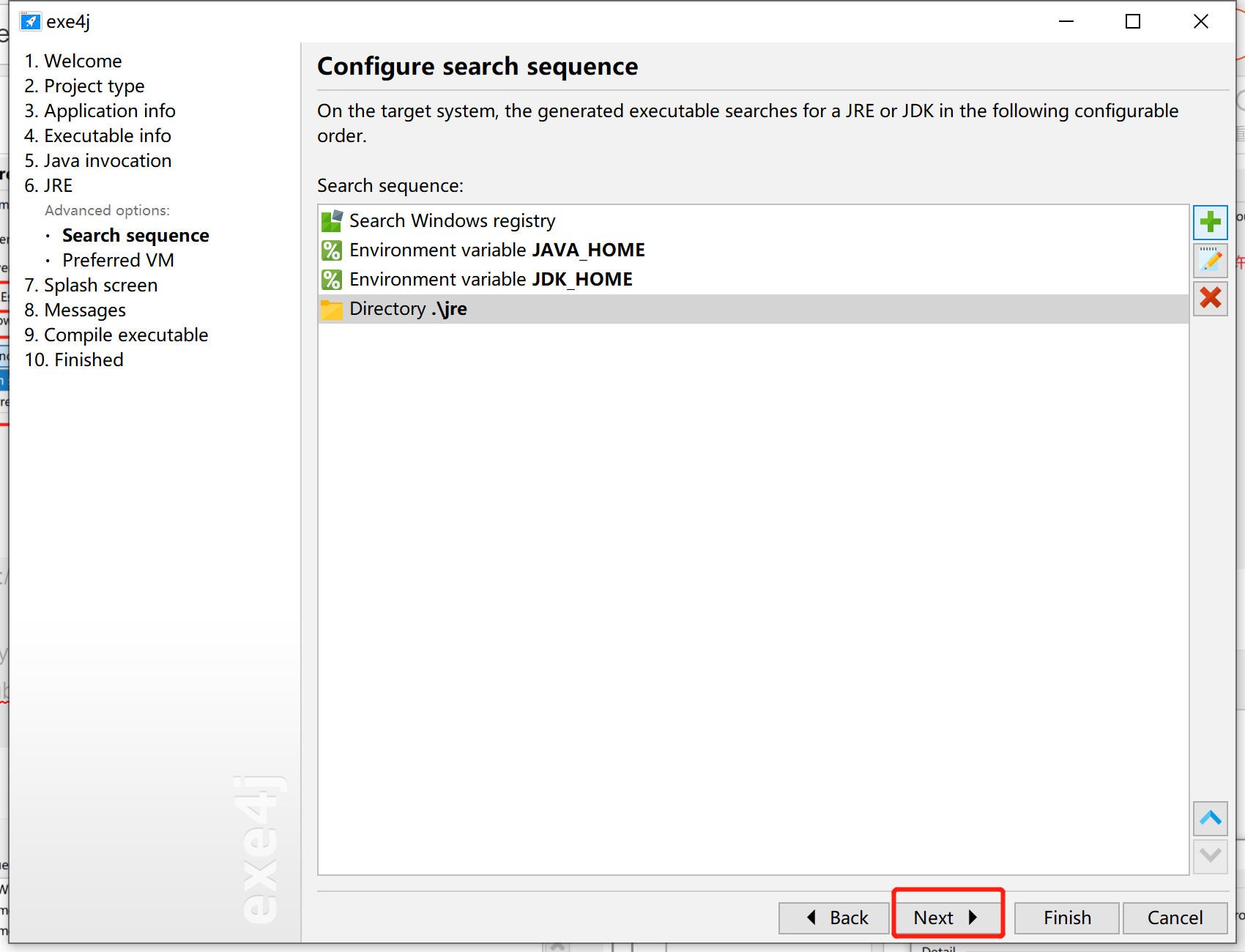The width and height of the screenshot is (1245, 952).
Task: Go to step 7. Splash screen
Action: [x=91, y=285]
